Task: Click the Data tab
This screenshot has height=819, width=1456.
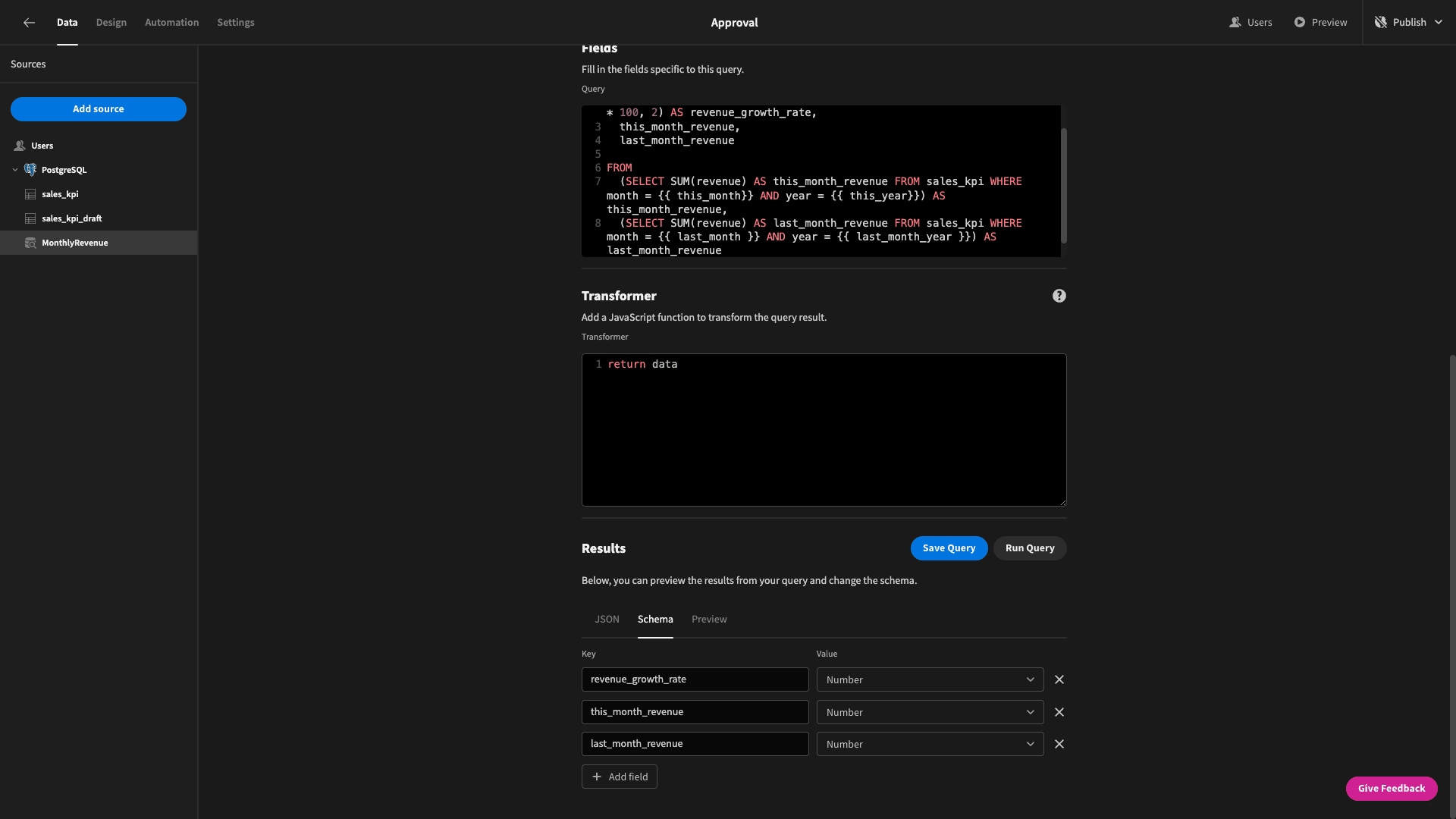Action: point(67,23)
